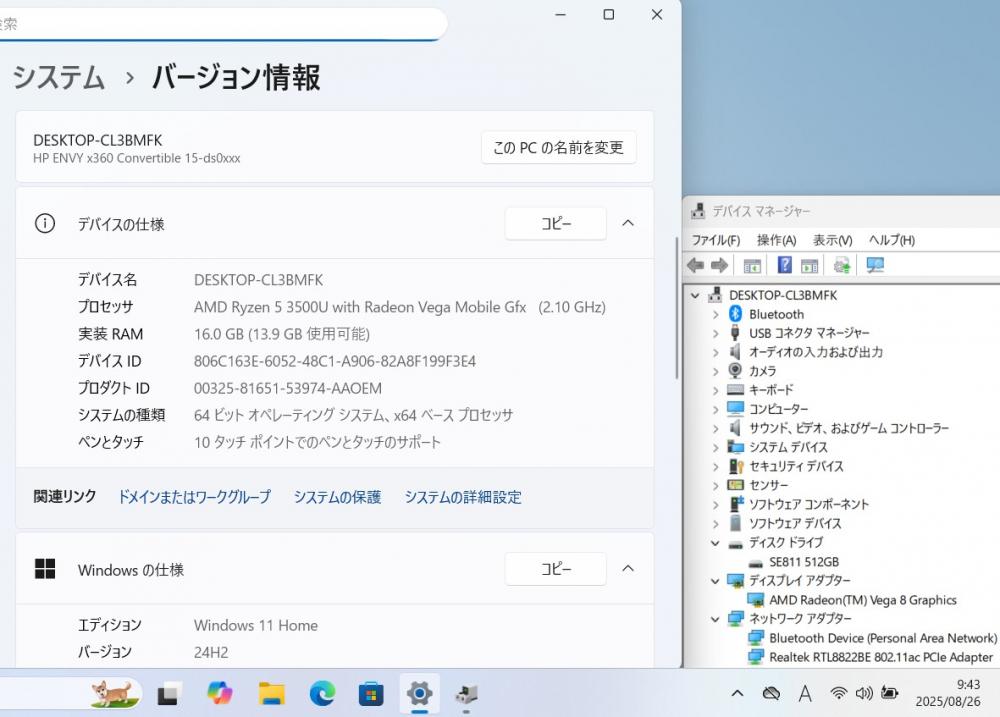The height and width of the screenshot is (717, 1000).
Task: Expand the キーボード node
Action: pyautogui.click(x=715, y=390)
